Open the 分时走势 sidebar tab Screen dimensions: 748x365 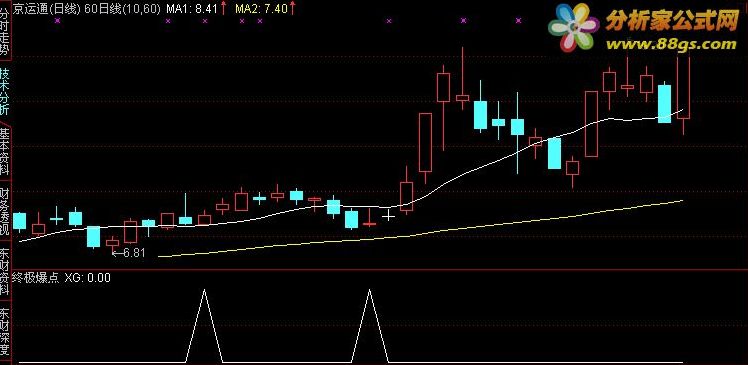pos(5,32)
